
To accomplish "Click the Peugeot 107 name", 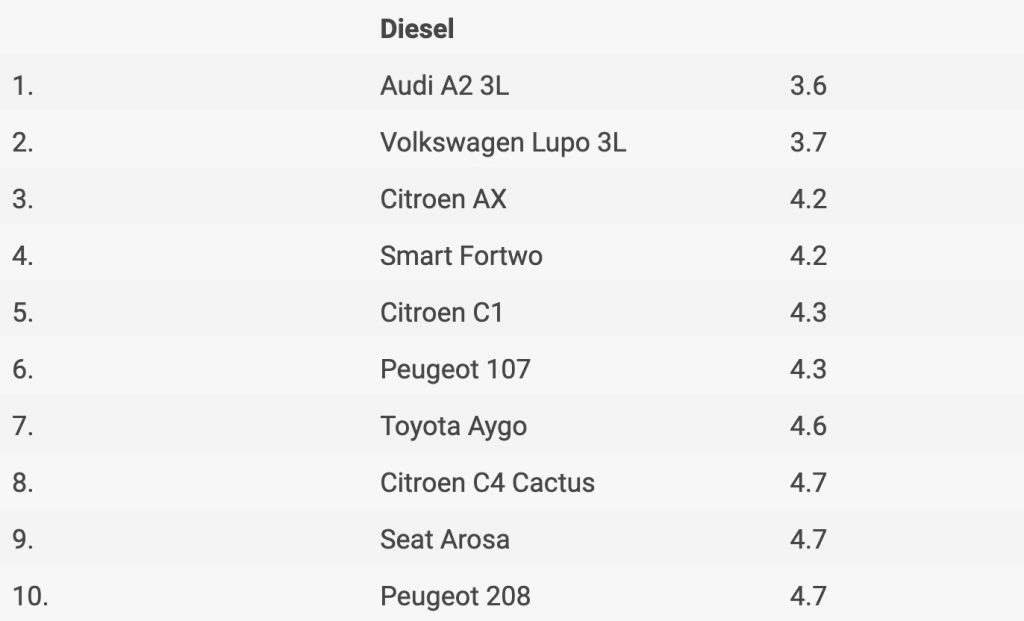I will click(455, 370).
